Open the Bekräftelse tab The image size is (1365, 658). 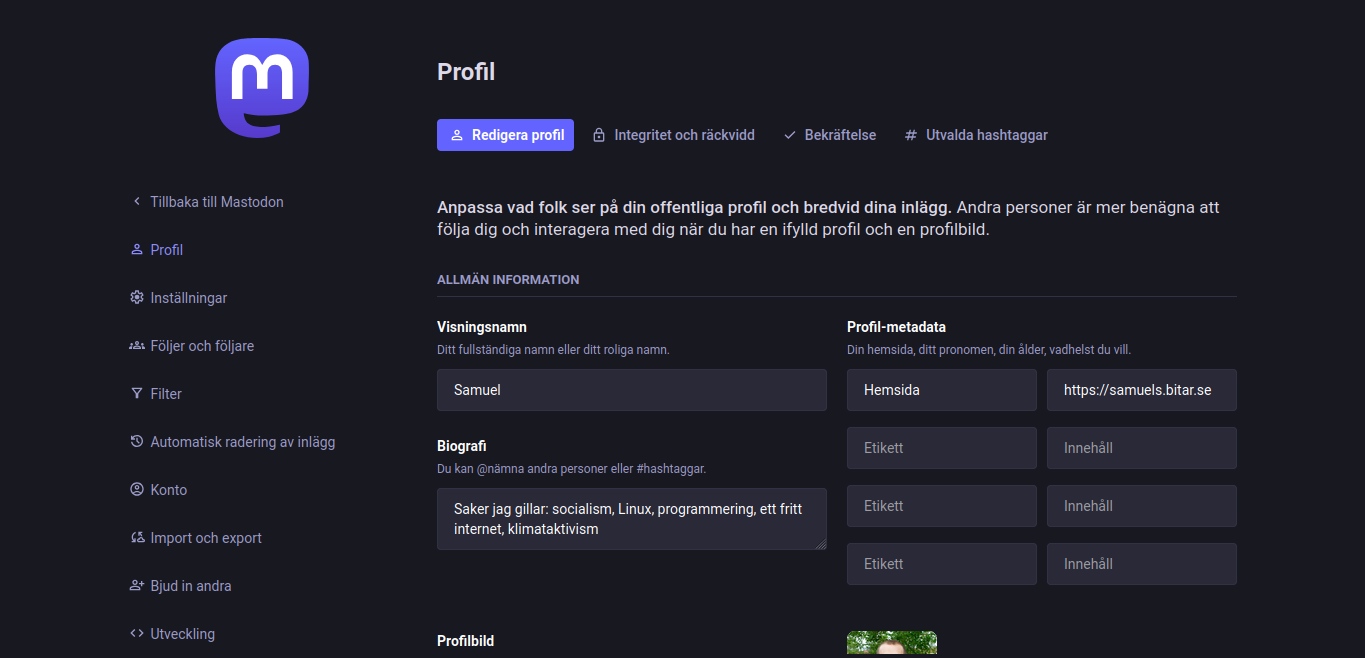coord(829,134)
